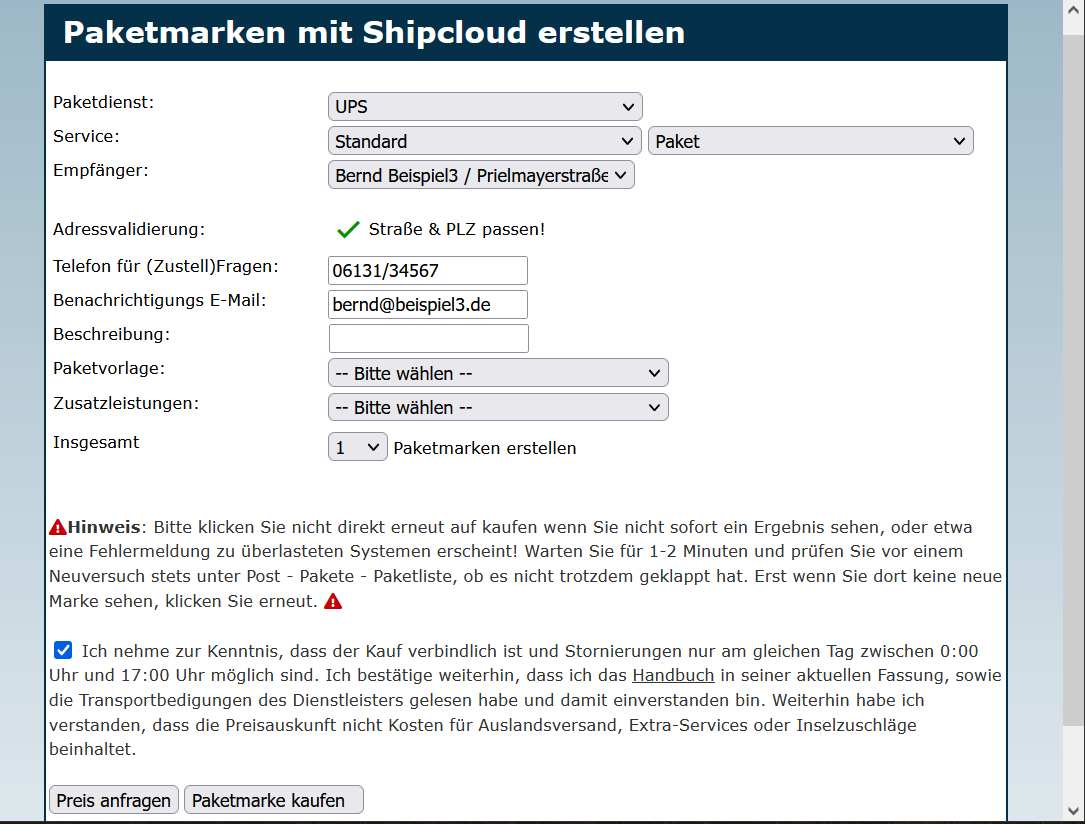Click the warning triangle after 'klicken Sie erneut'

[333, 602]
